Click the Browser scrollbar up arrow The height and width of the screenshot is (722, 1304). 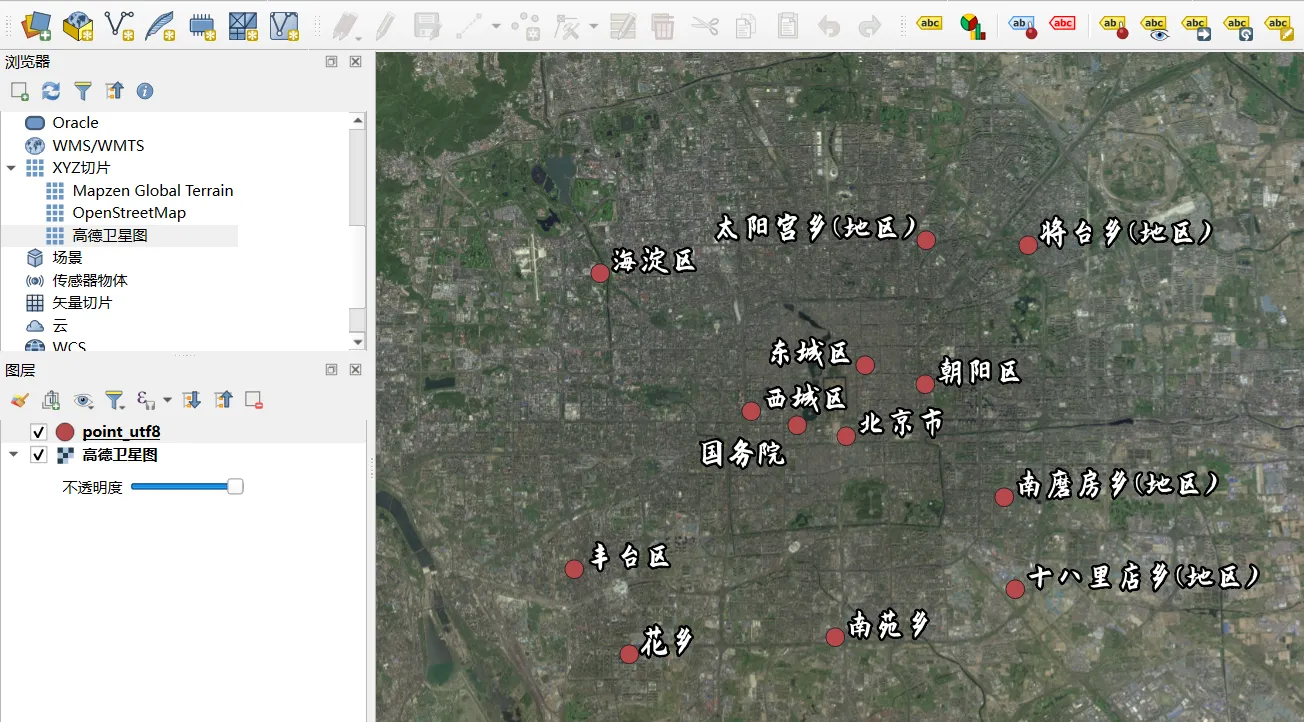(x=358, y=121)
